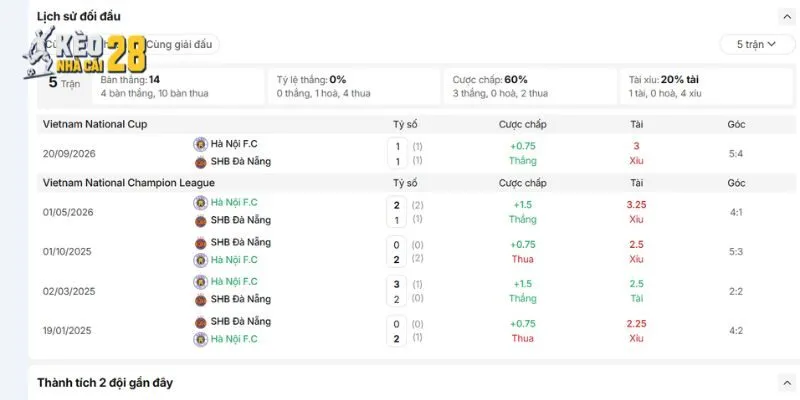
Task: Click Hà Nội F.C logo in 19/01/2025 match
Action: tap(201, 339)
